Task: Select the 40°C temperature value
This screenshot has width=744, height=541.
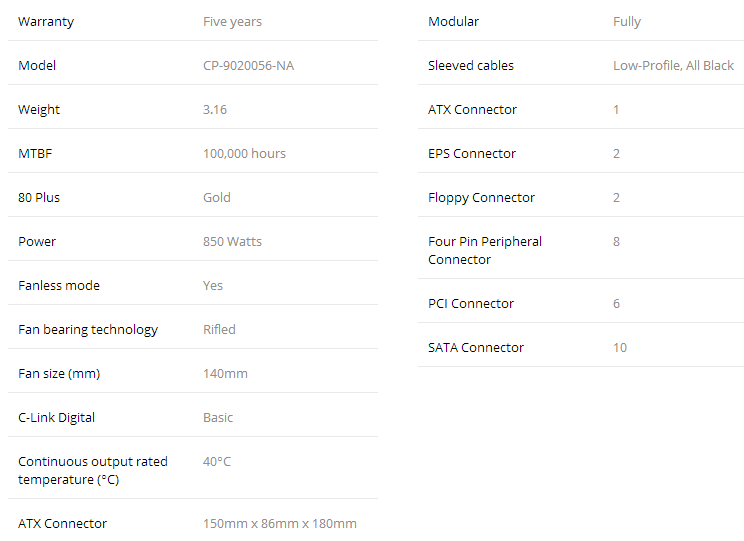Action: click(x=217, y=462)
